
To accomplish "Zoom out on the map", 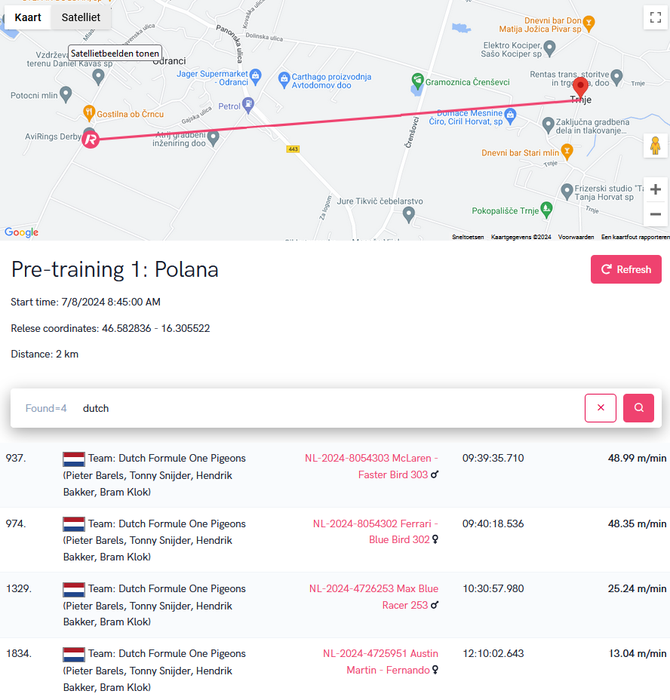I will coord(655,214).
